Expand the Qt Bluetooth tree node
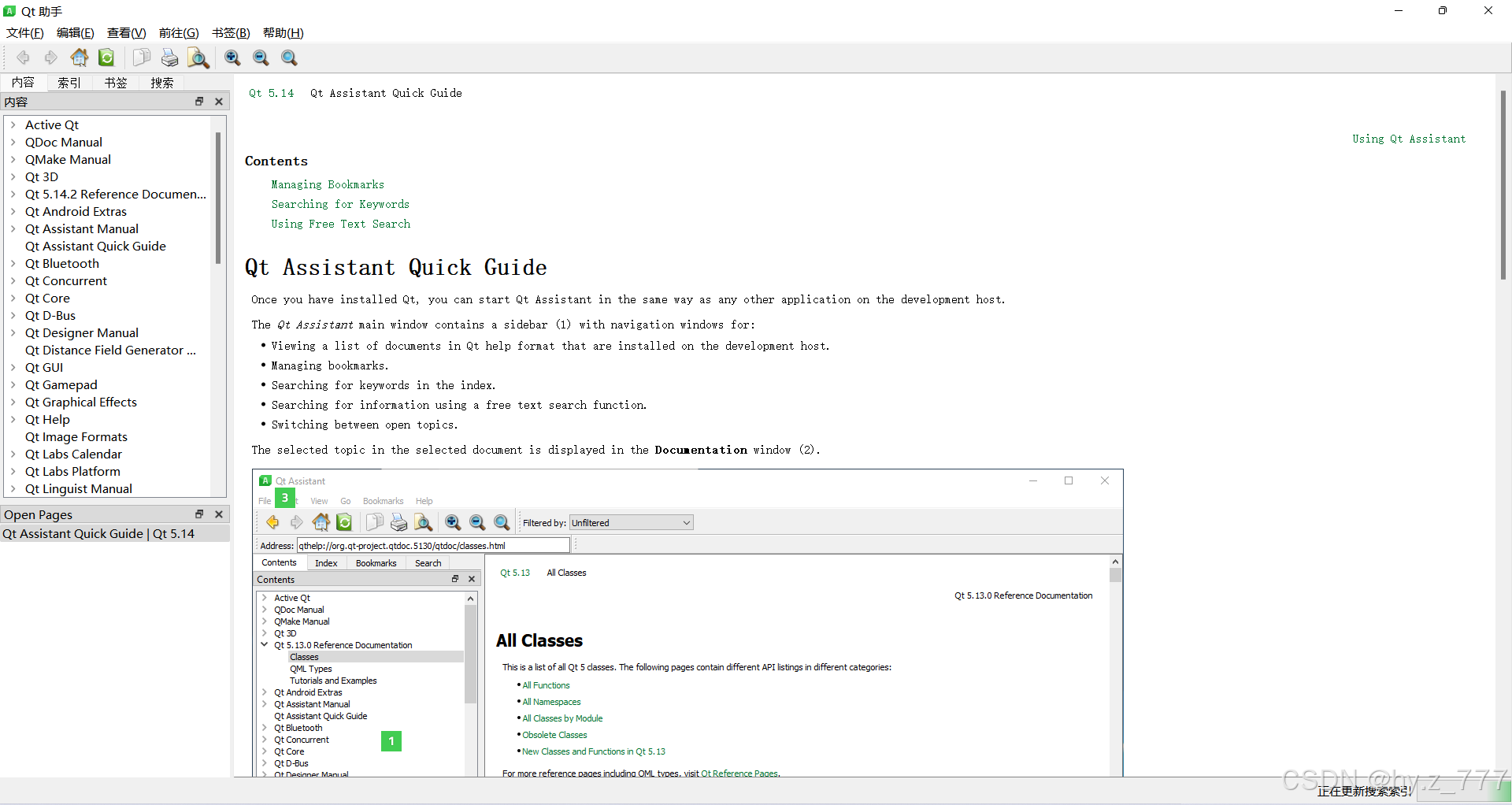1512x805 pixels. [13, 263]
